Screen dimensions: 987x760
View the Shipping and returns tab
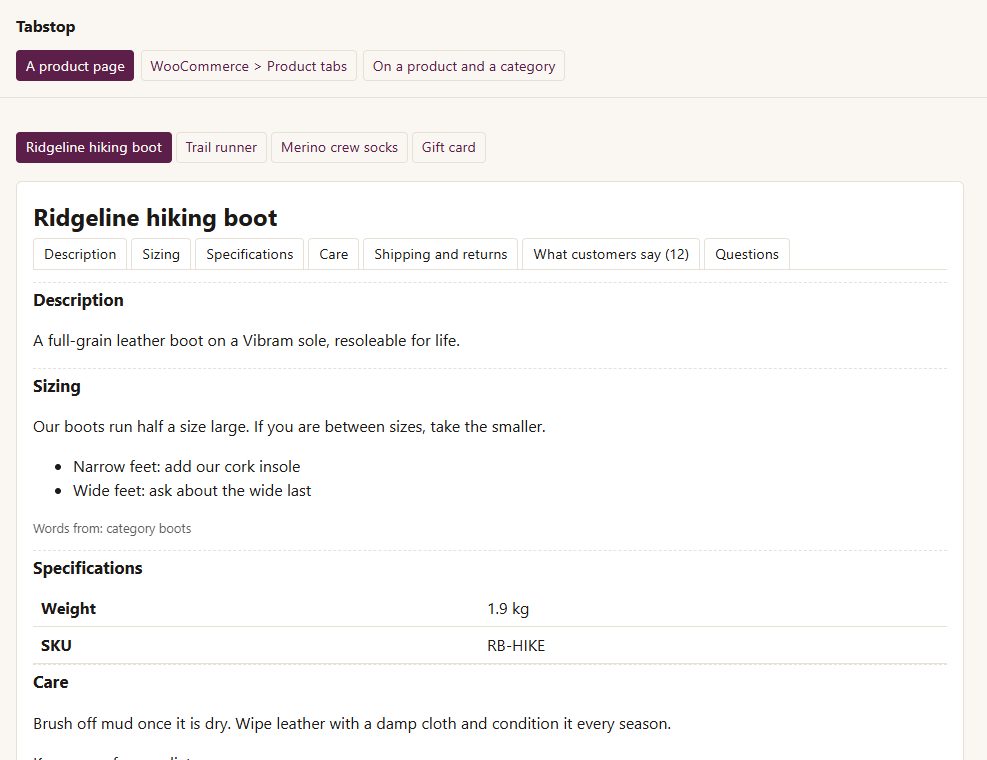coord(441,254)
